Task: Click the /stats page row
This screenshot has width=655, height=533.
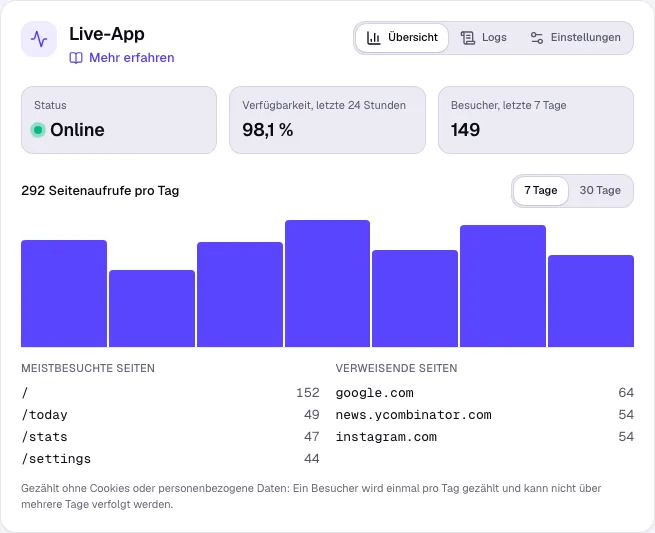Action: coord(170,437)
